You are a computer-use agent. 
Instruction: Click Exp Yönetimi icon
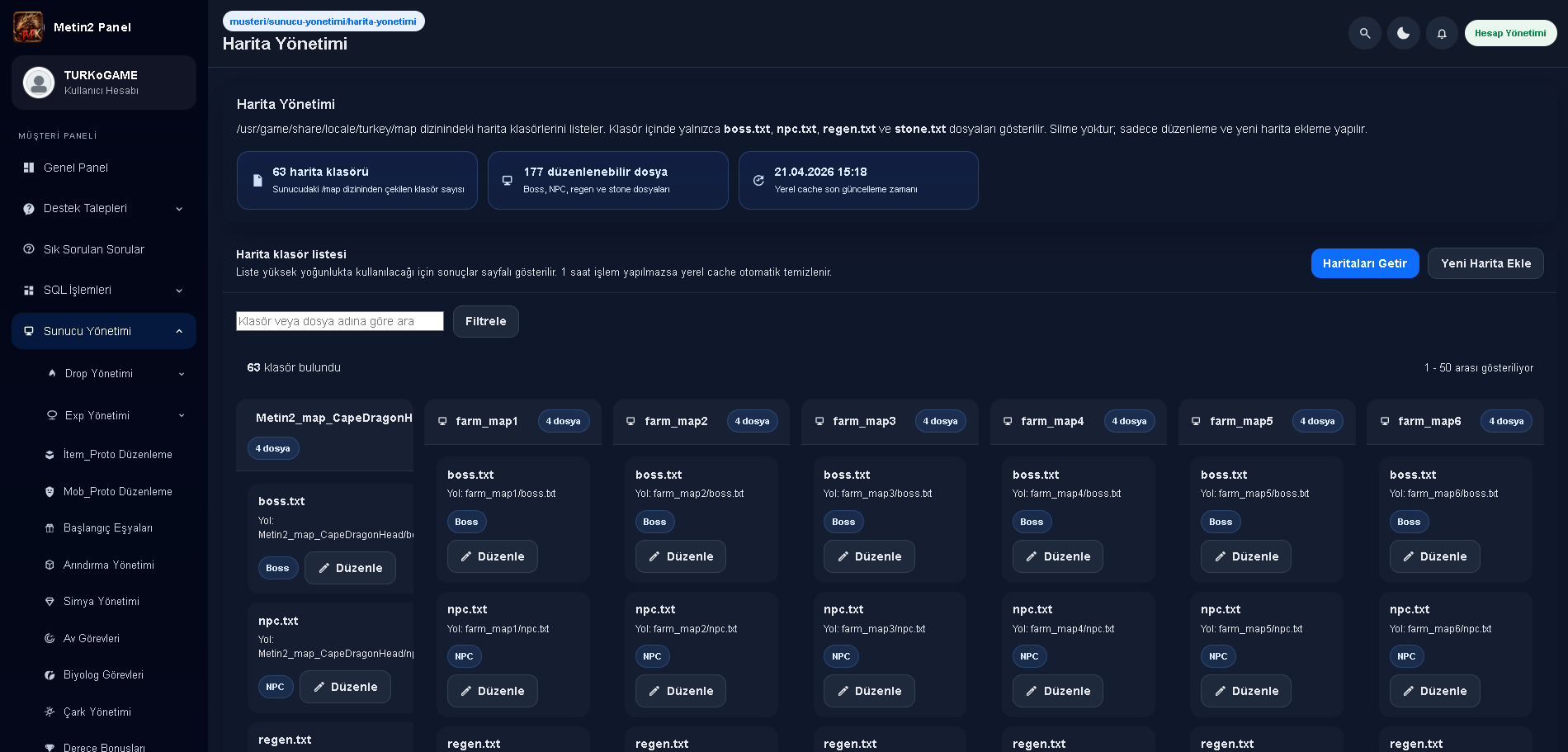pyautogui.click(x=52, y=415)
